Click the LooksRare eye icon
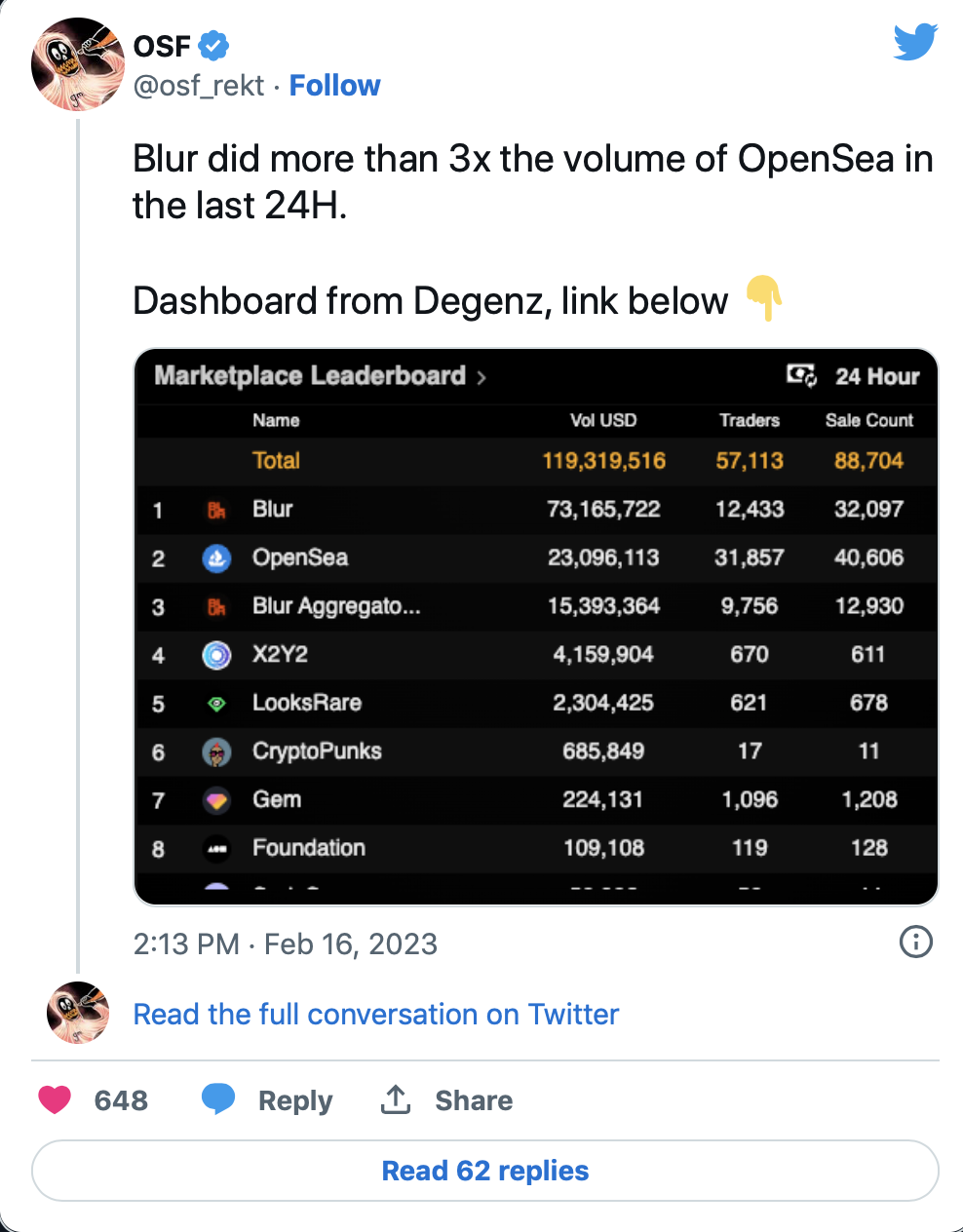 216,704
